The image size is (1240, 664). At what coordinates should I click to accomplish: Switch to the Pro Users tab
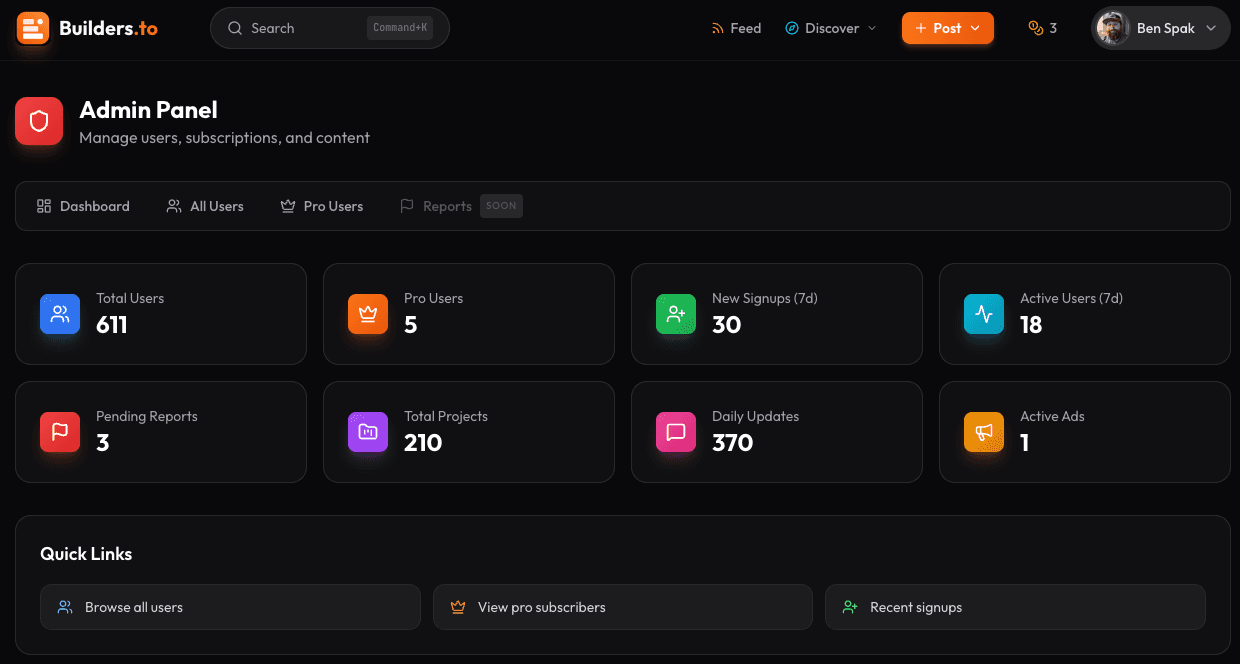(x=322, y=206)
